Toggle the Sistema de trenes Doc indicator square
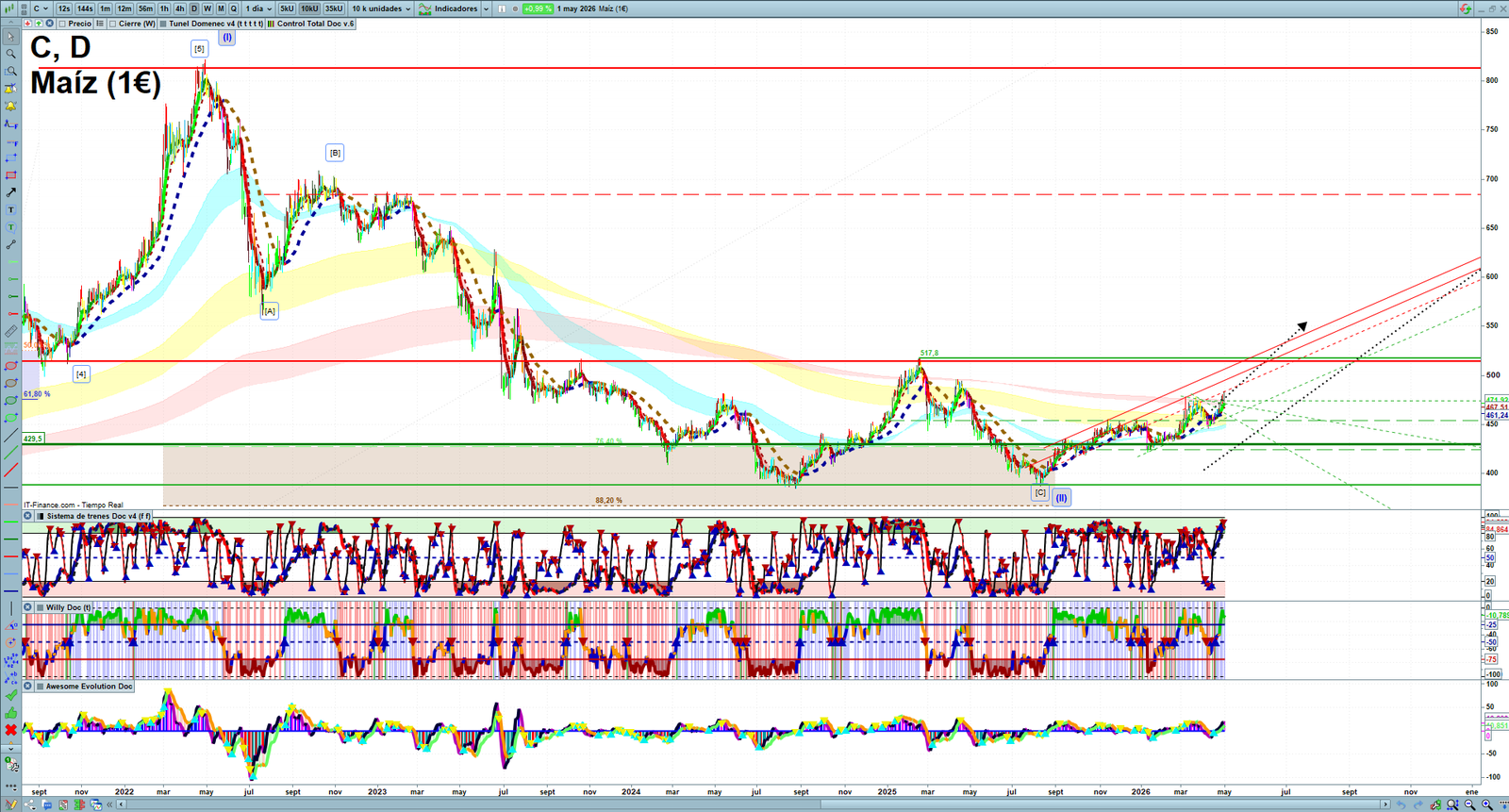The height and width of the screenshot is (812, 1509). coord(40,516)
